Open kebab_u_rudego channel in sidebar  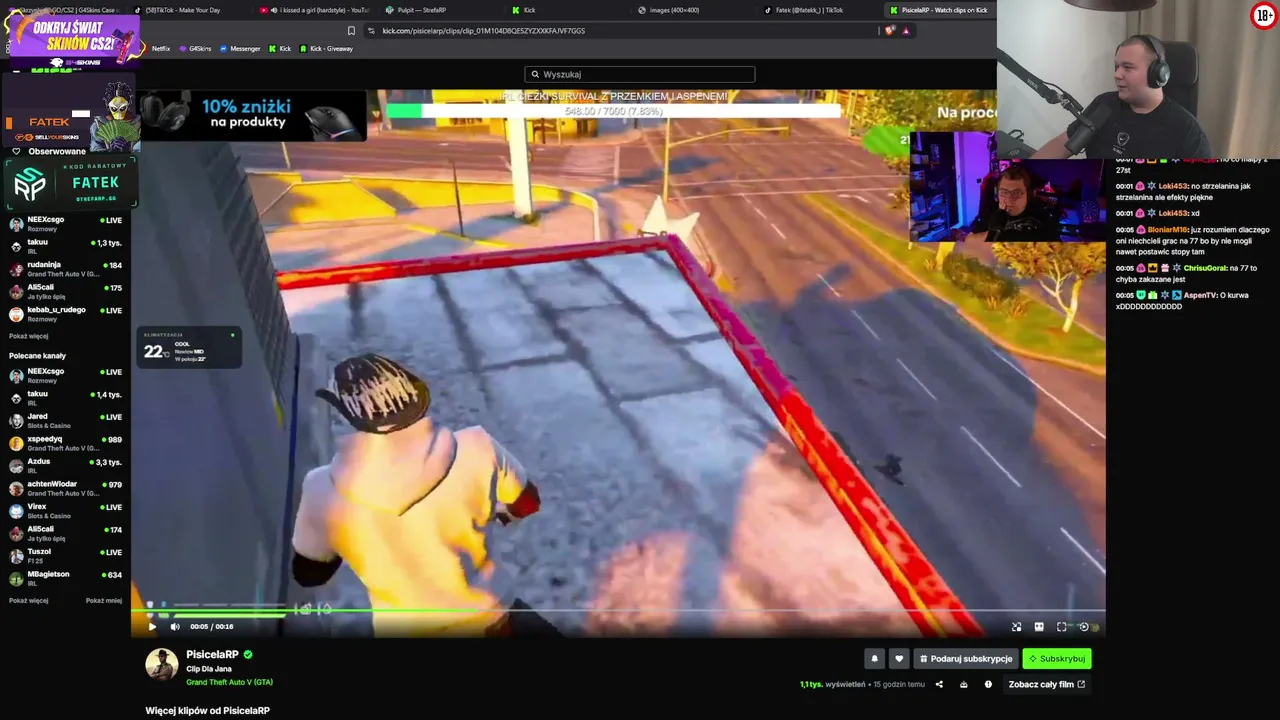click(x=66, y=314)
